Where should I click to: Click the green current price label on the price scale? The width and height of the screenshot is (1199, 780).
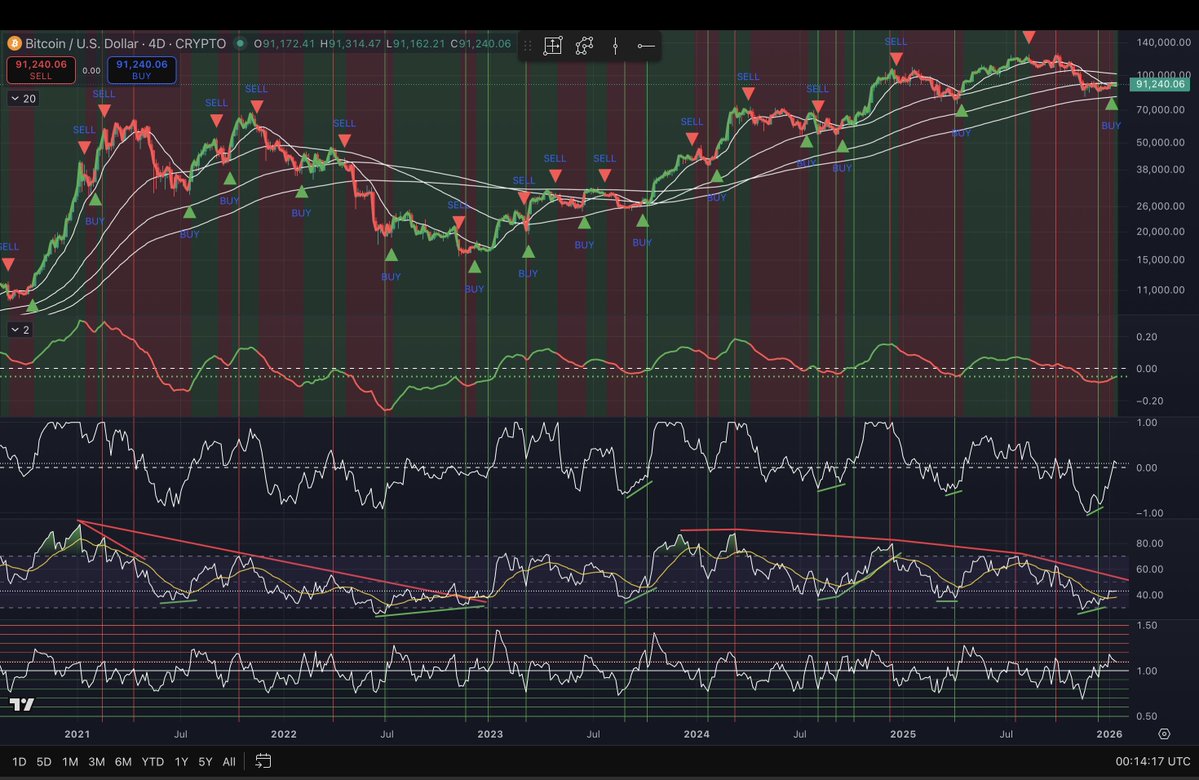(1159, 84)
